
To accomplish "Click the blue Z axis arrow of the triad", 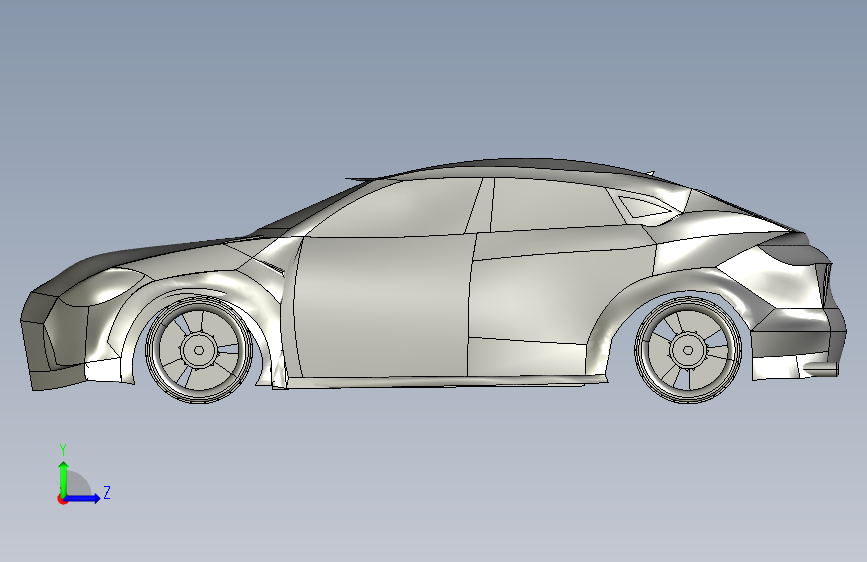I will pos(82,498).
